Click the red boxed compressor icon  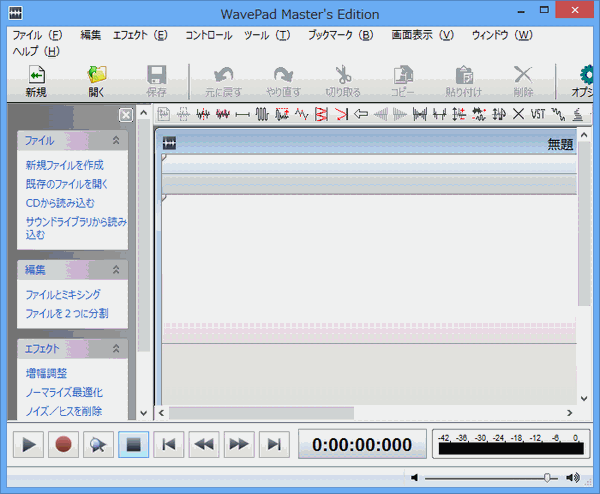321,114
